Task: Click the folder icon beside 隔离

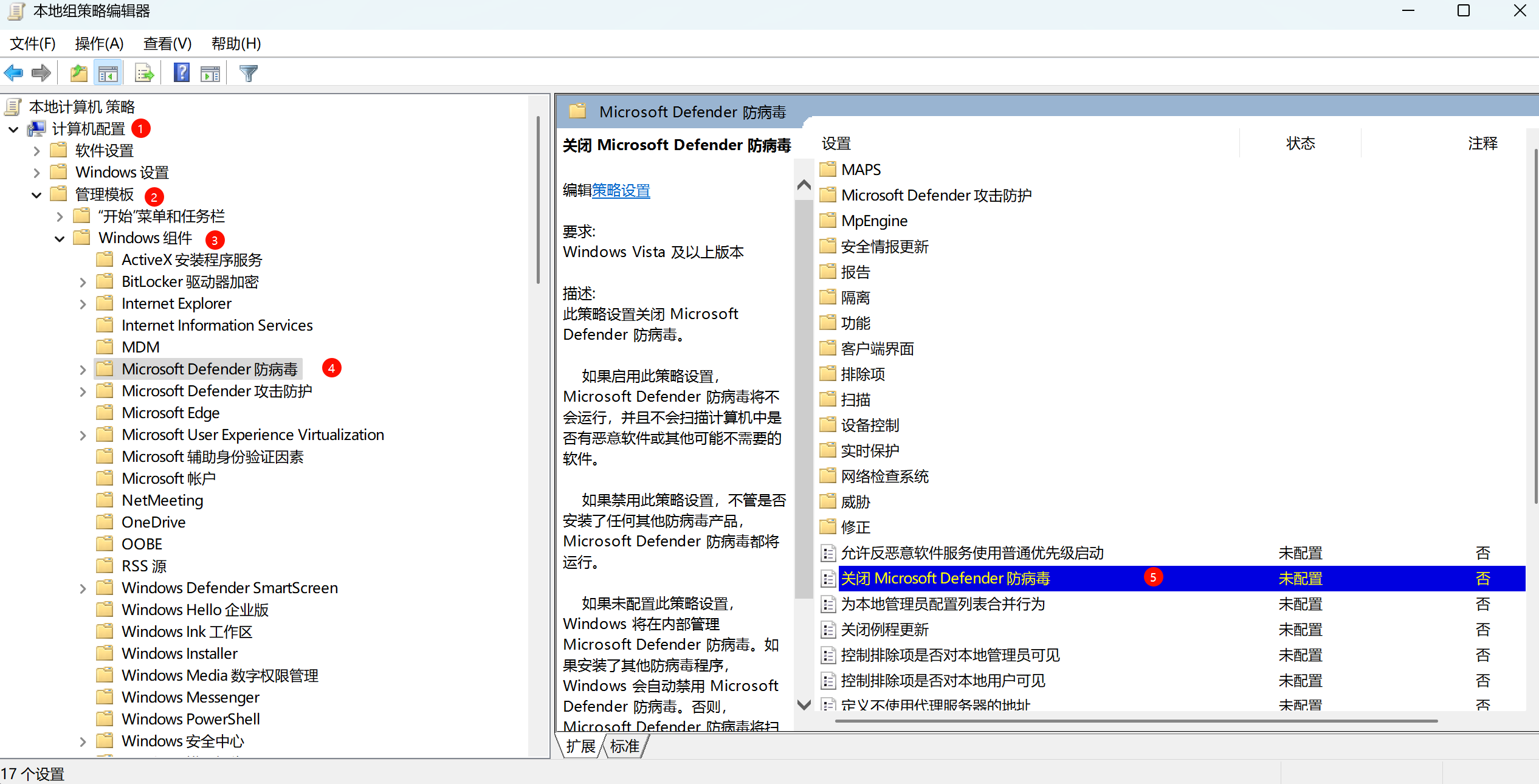Action: [x=828, y=297]
